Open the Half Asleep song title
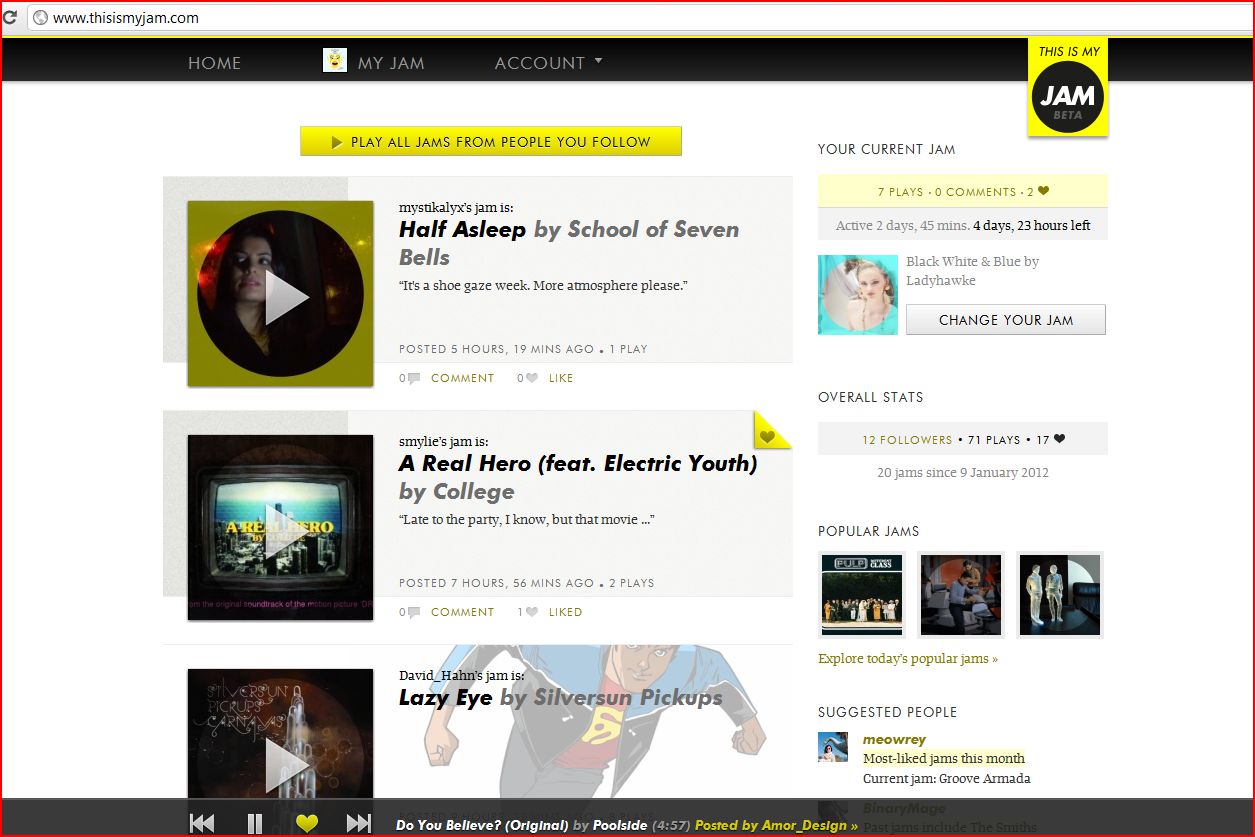The width and height of the screenshot is (1255, 837). 462,229
